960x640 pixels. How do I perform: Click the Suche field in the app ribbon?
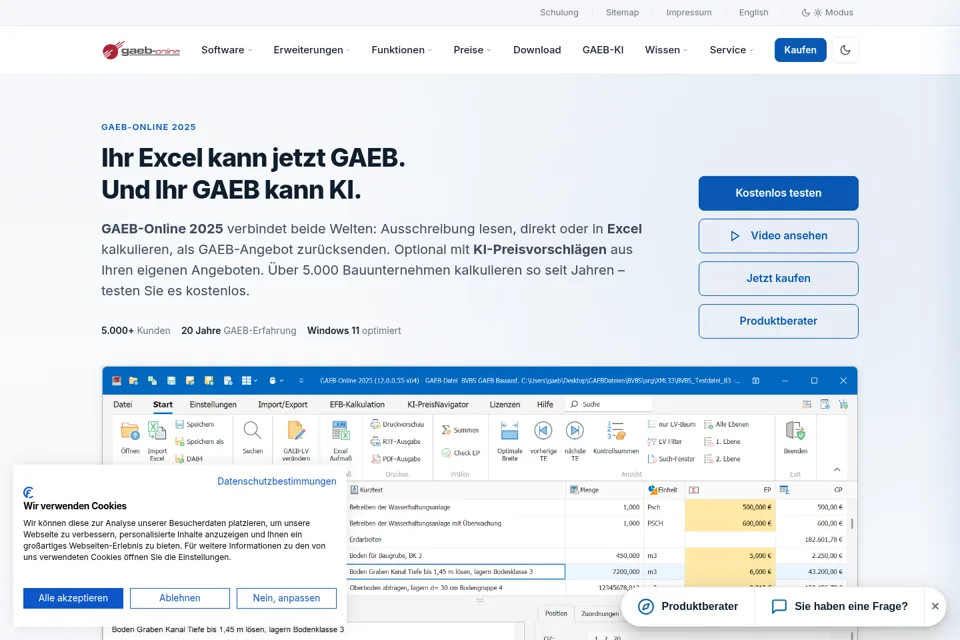tap(610, 404)
